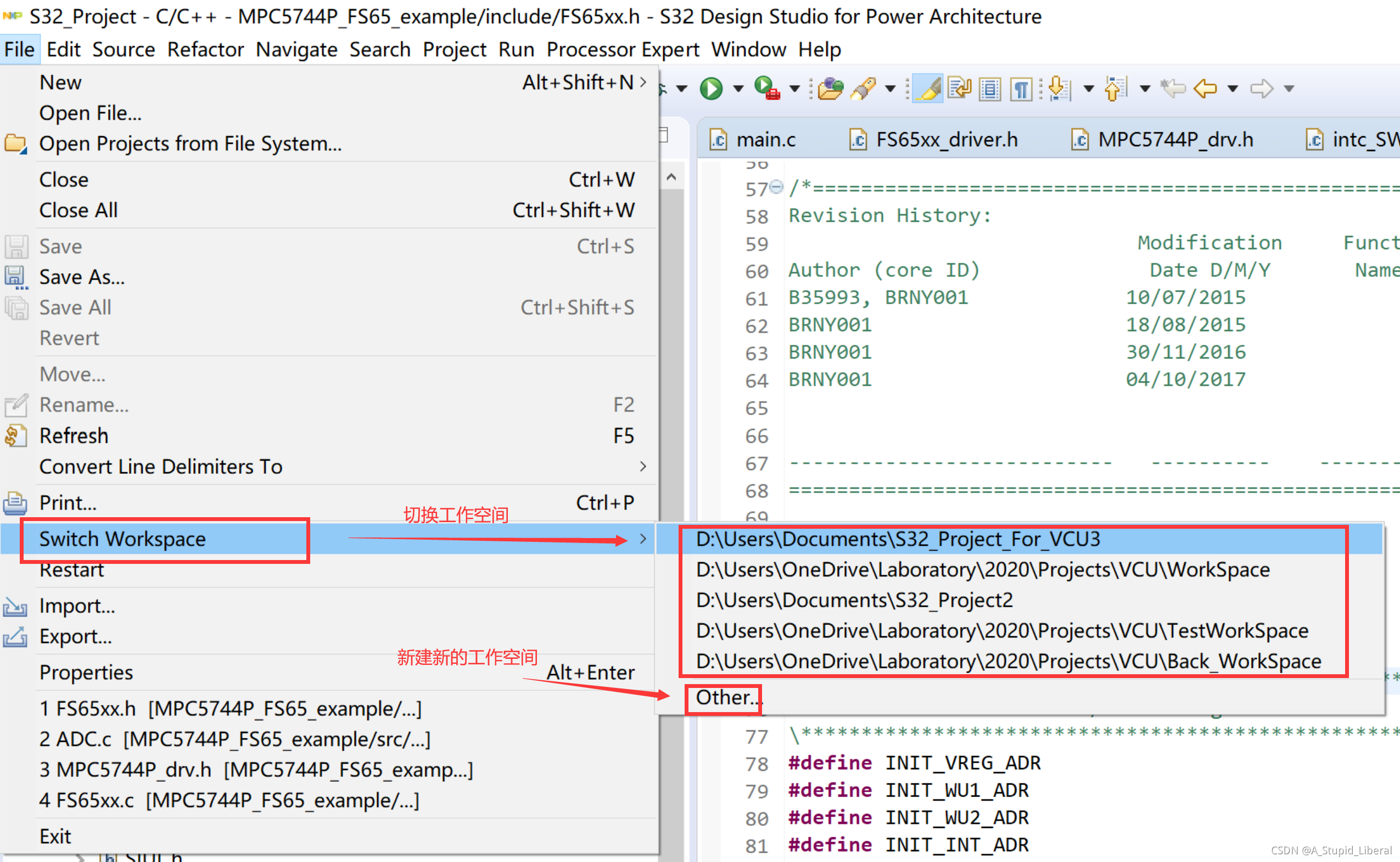The height and width of the screenshot is (862, 1400).
Task: Click Refresh in File menu
Action: (74, 436)
